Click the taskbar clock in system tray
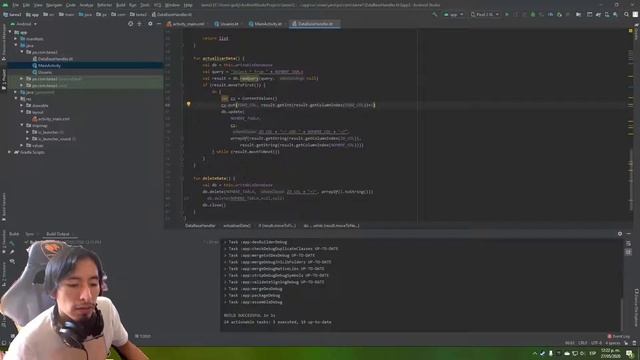 pyautogui.click(x=610, y=353)
